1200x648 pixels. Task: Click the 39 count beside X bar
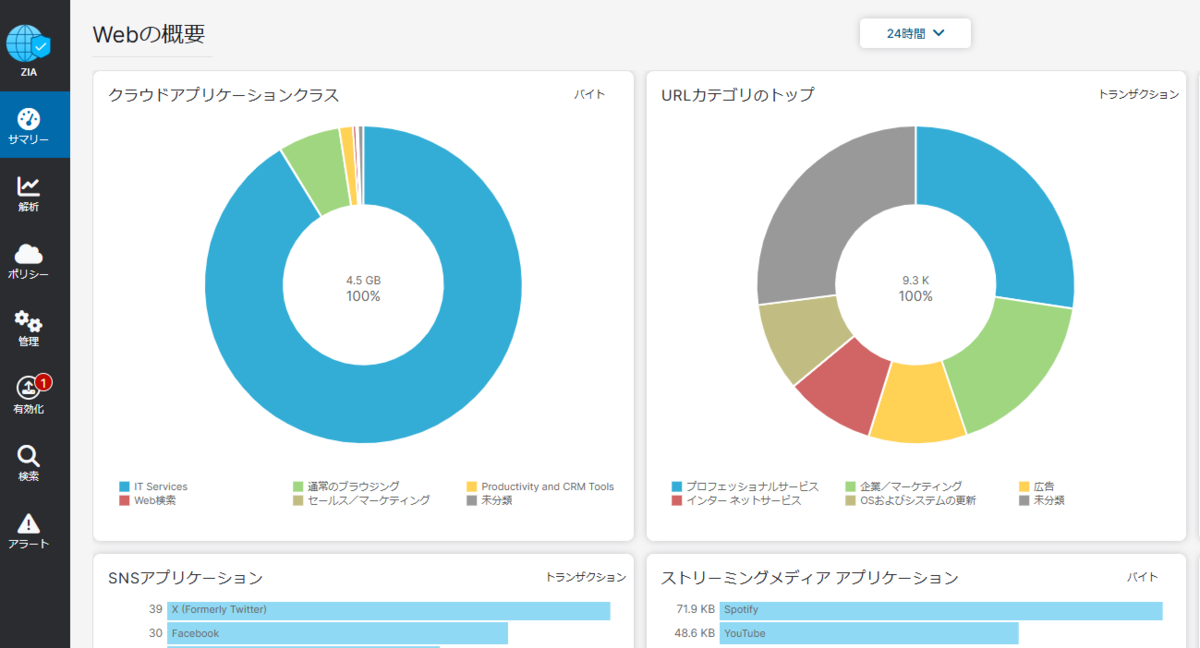pos(155,609)
